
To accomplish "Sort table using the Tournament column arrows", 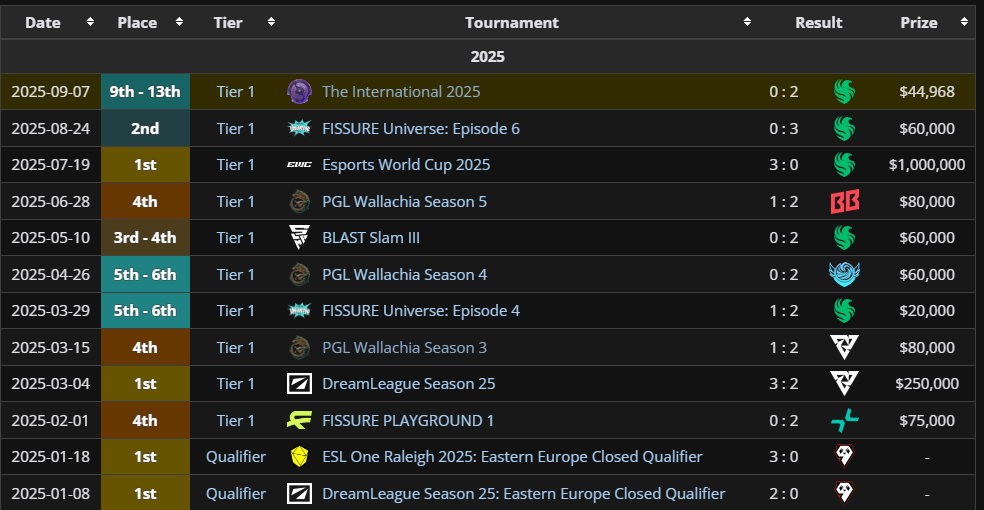I will (747, 22).
